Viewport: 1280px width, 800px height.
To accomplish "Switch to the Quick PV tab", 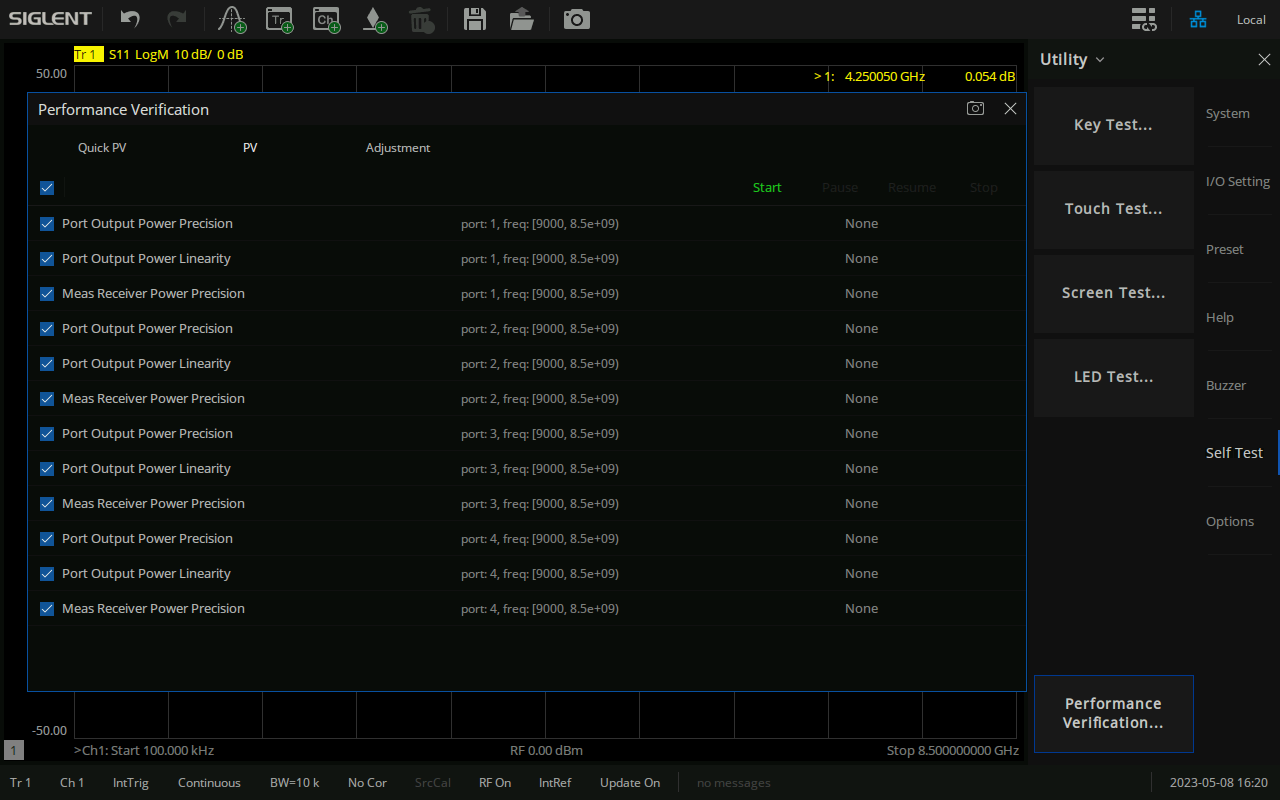I will point(102,148).
